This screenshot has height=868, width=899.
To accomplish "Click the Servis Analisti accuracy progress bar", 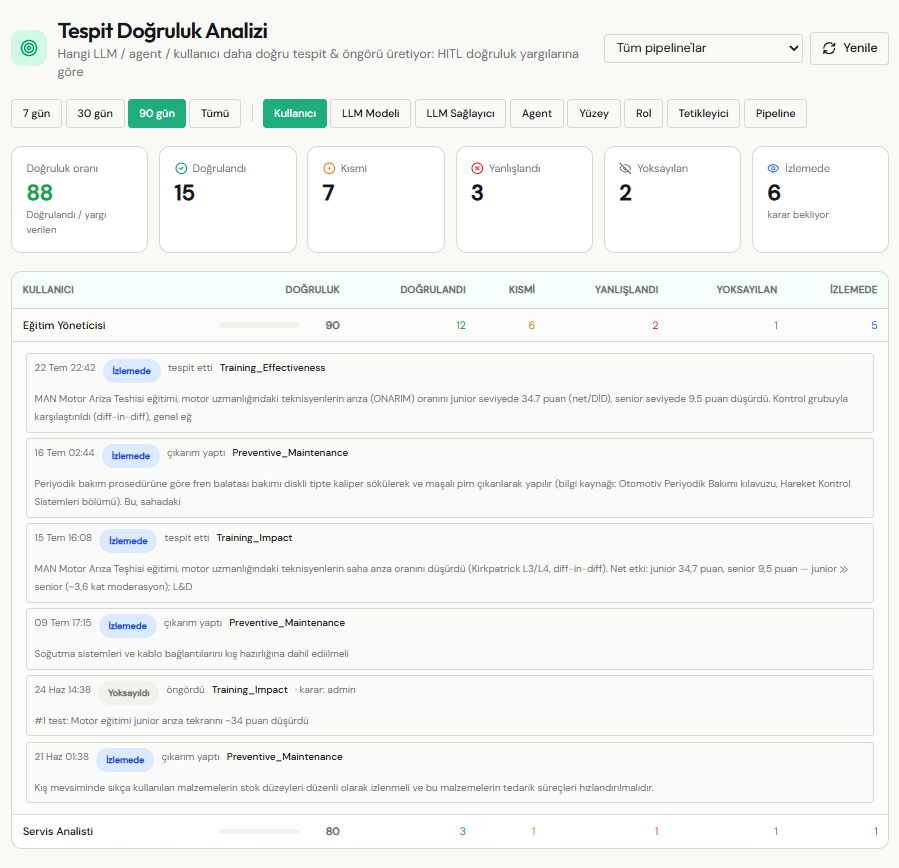I will click(259, 831).
